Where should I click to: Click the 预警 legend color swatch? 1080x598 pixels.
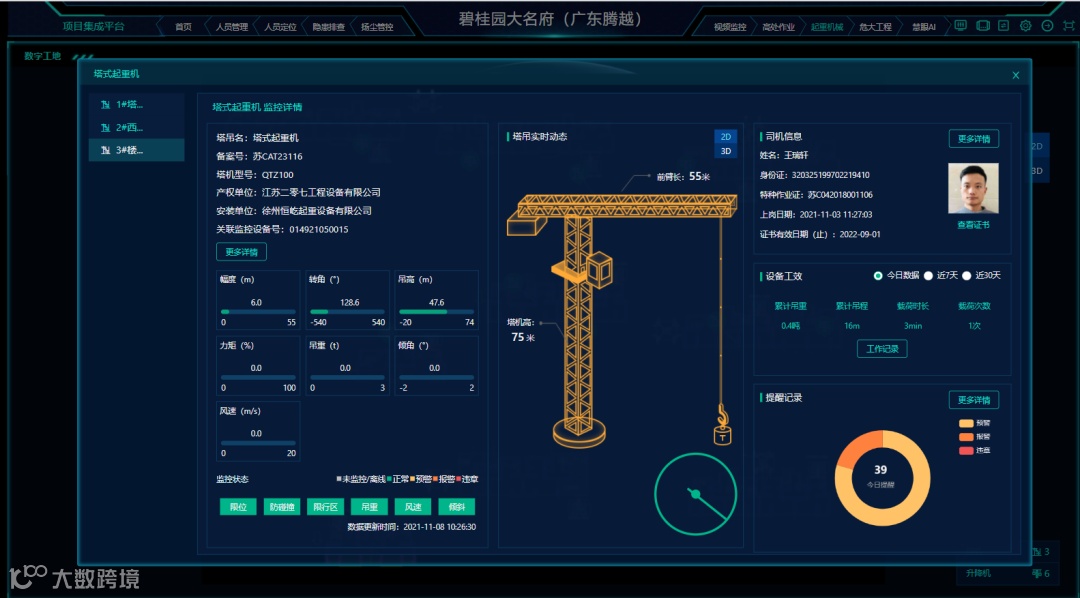coord(966,423)
